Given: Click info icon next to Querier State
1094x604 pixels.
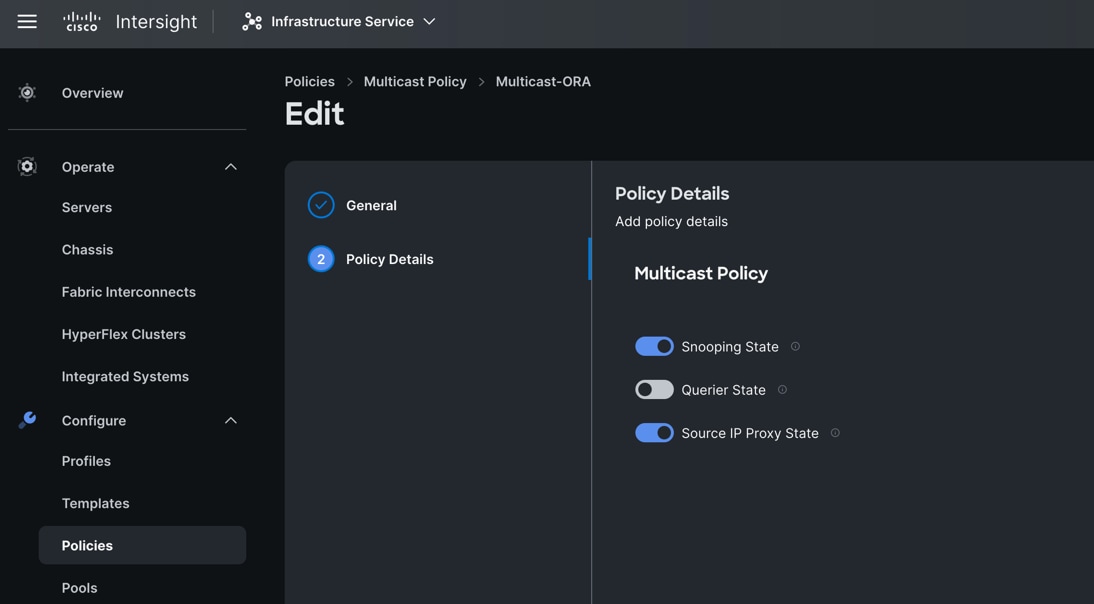Looking at the screenshot, I should 783,390.
